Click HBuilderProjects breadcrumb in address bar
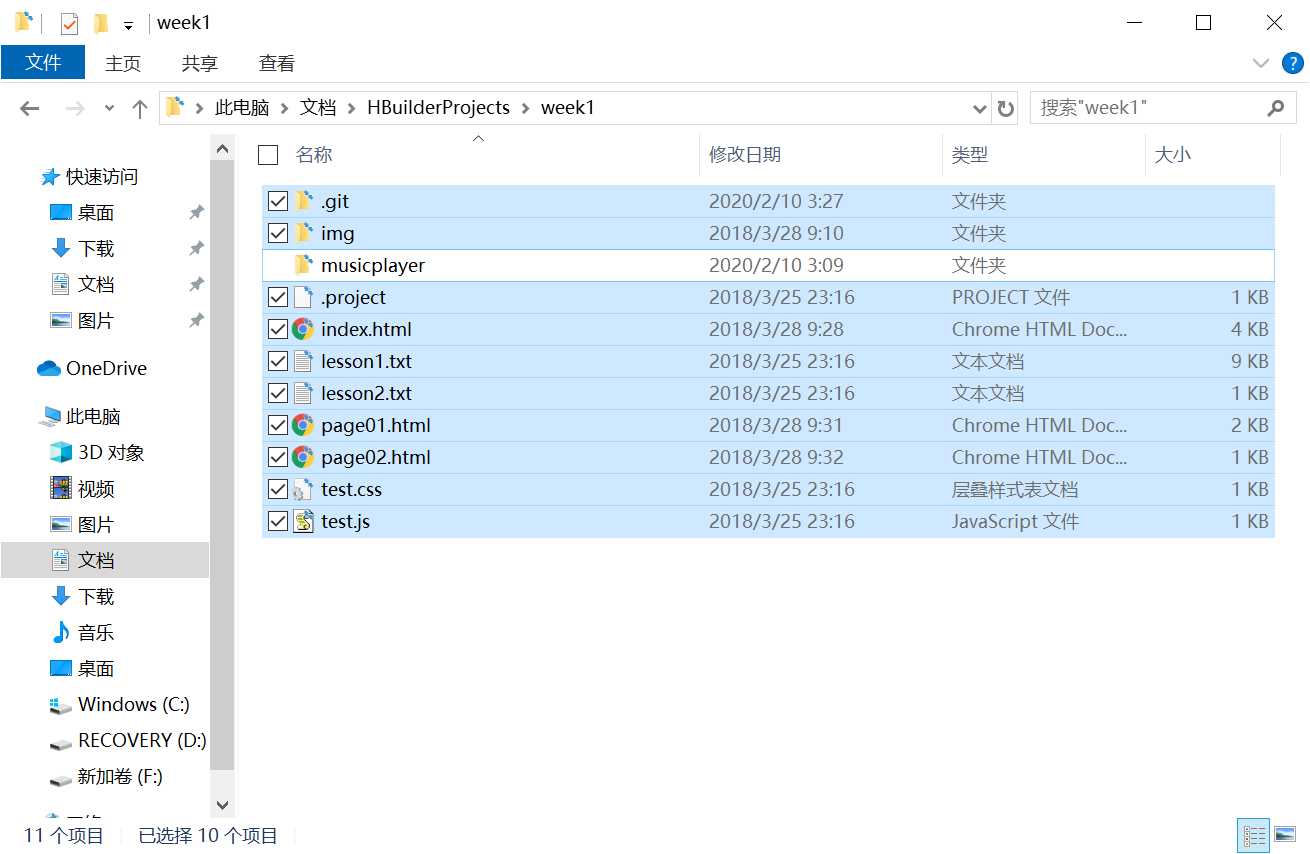This screenshot has width=1310, height=854. [x=438, y=108]
